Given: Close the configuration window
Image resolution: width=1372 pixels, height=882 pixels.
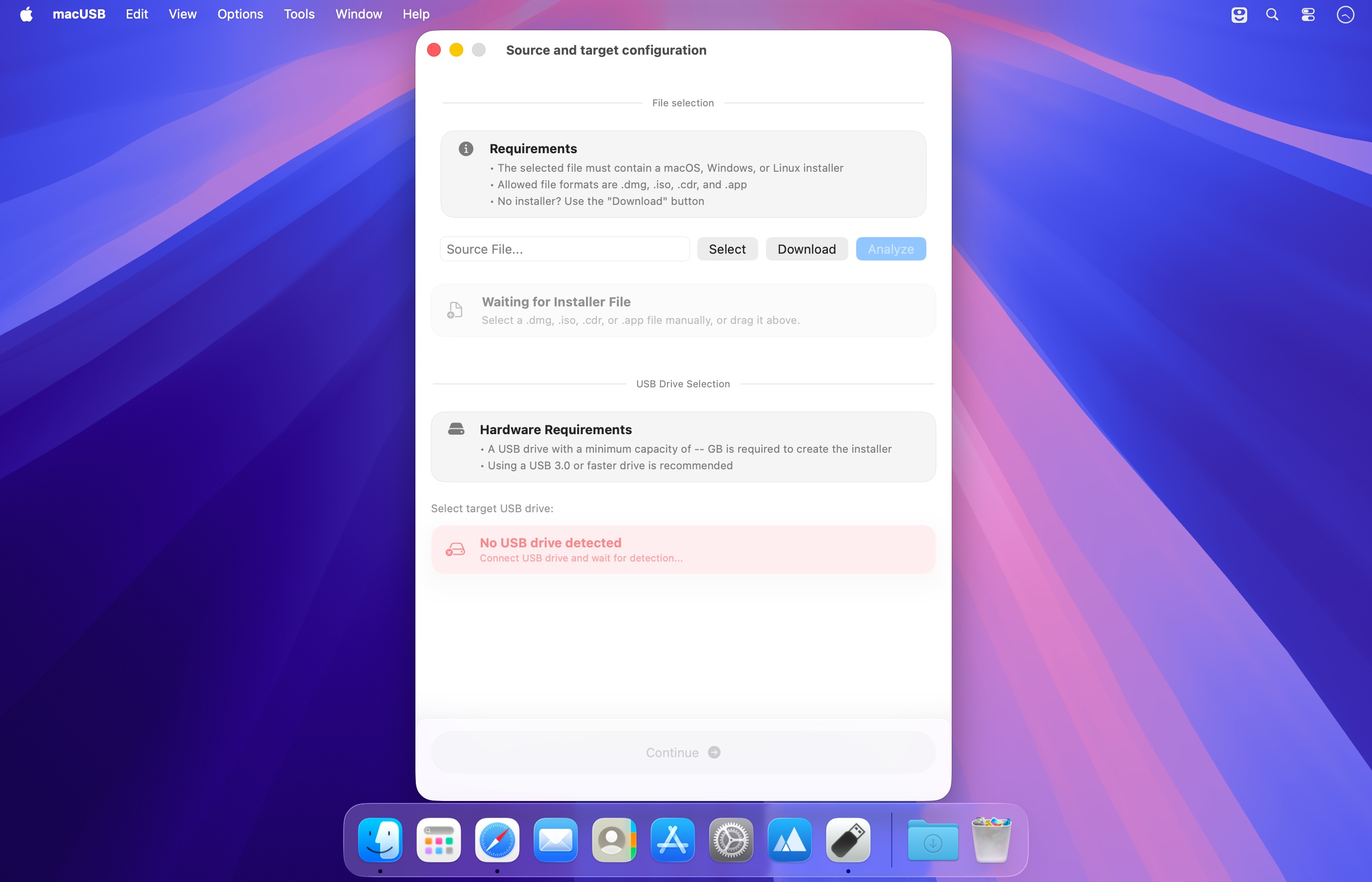Looking at the screenshot, I should pos(434,50).
